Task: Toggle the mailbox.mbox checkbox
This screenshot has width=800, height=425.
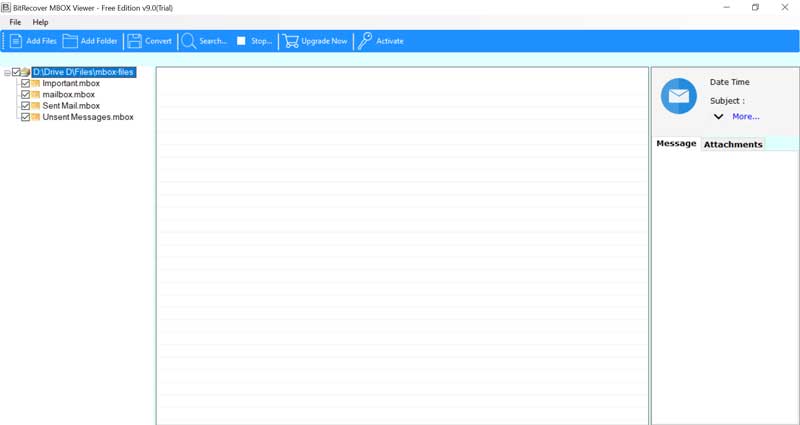Action: [26, 95]
